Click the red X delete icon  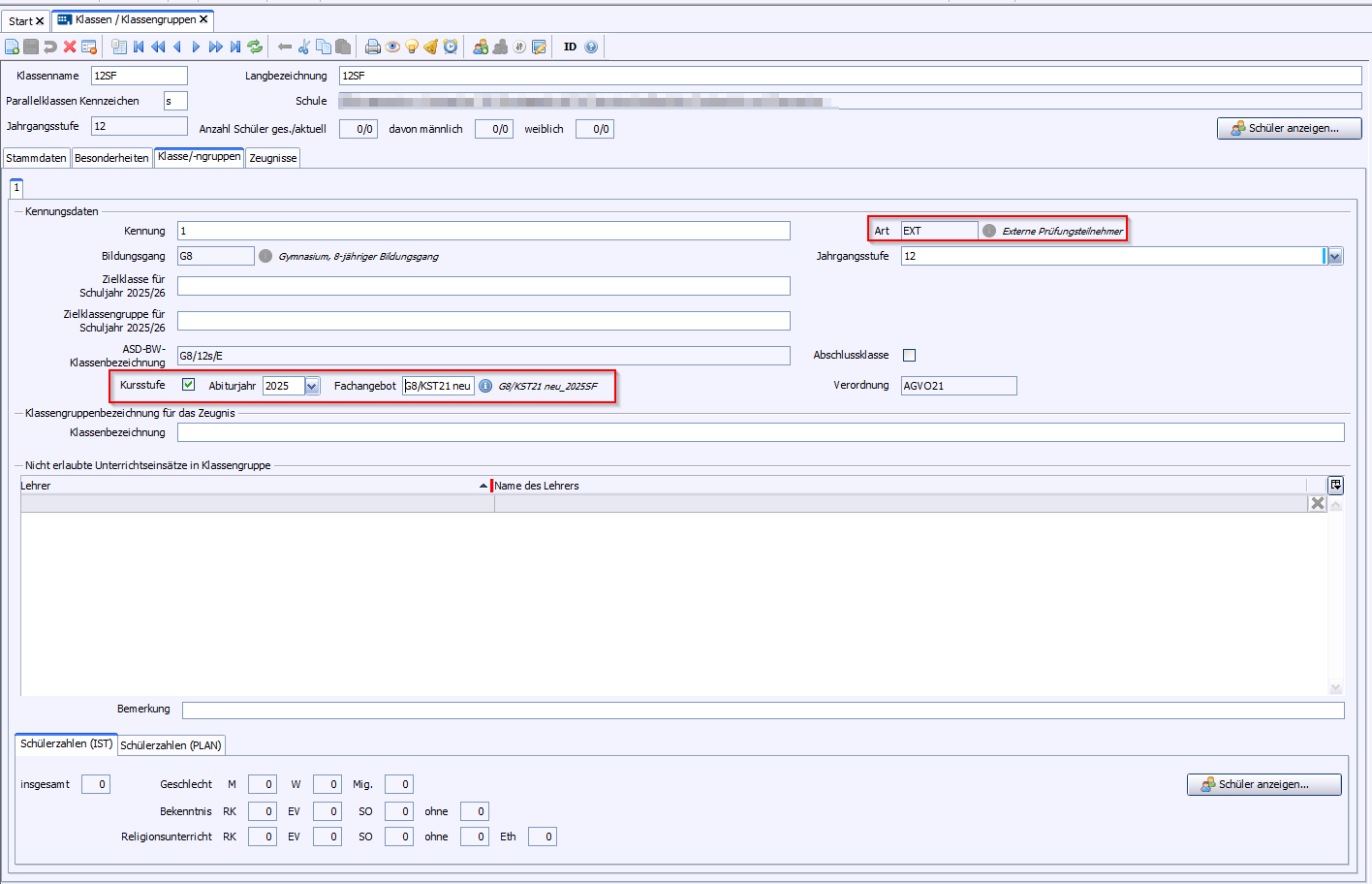point(70,47)
